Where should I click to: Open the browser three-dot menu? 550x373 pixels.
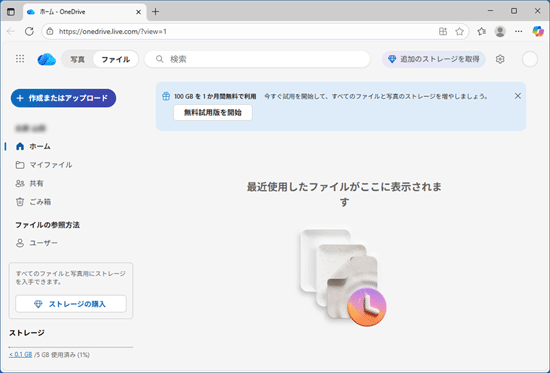(x=518, y=31)
